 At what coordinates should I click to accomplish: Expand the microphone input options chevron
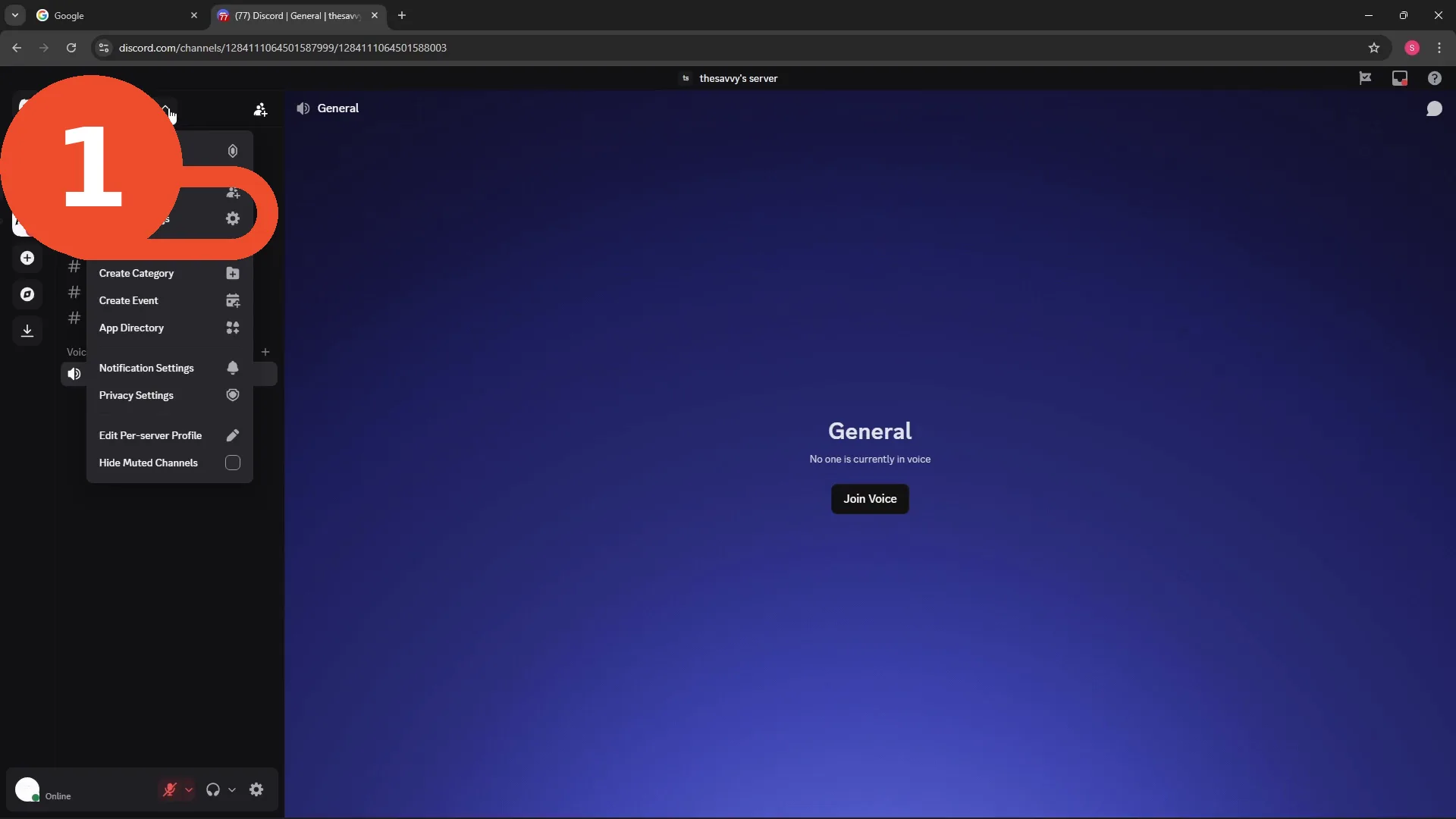coord(189,790)
